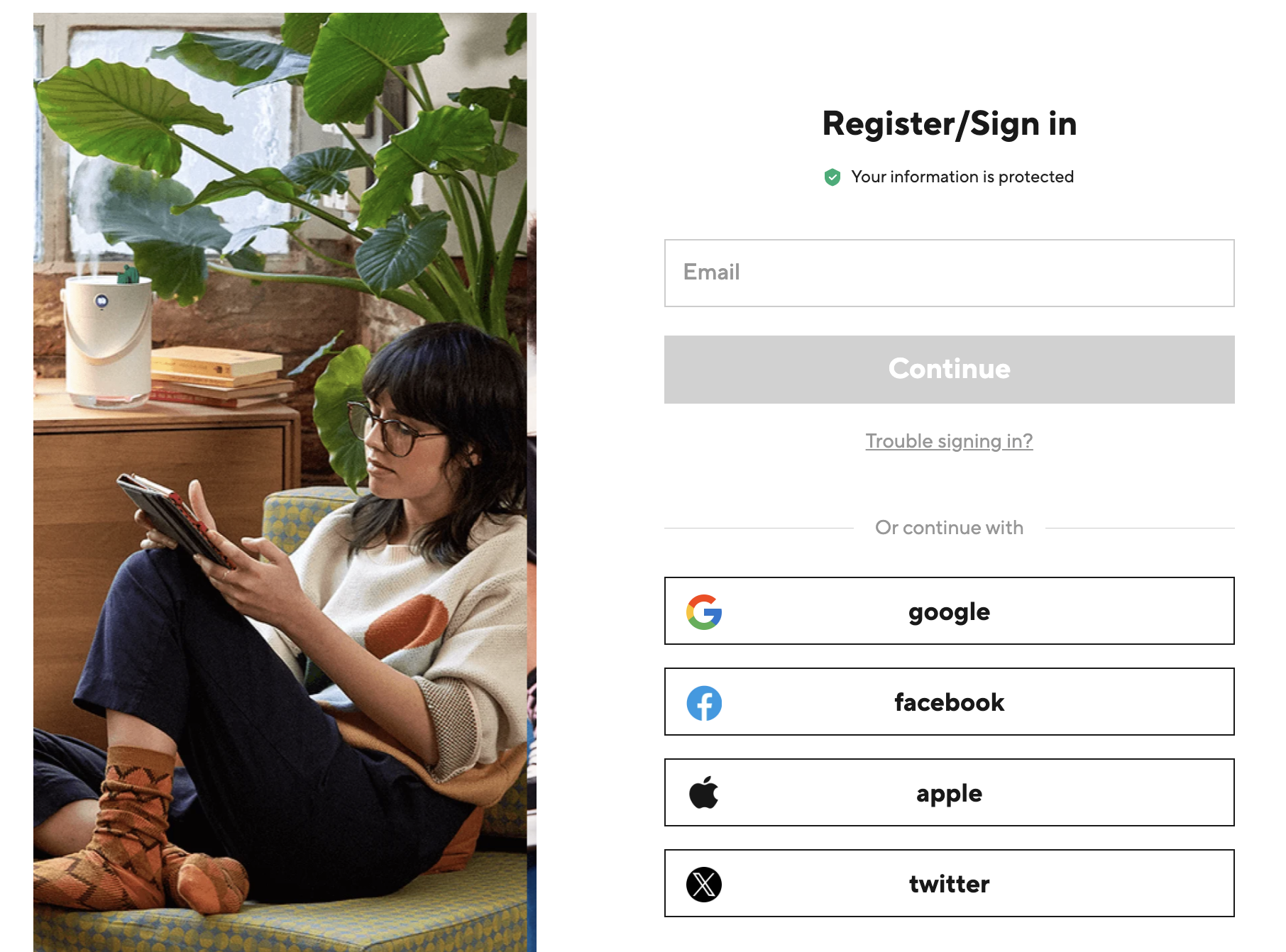Screen dimensions: 1286x952
Task: Click the X Twitter logo icon
Action: (x=704, y=884)
